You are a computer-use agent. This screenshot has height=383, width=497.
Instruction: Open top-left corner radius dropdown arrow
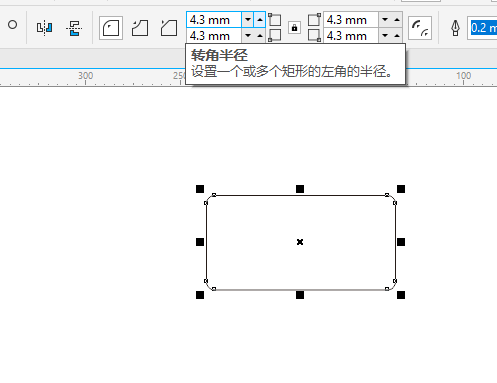pyautogui.click(x=248, y=20)
